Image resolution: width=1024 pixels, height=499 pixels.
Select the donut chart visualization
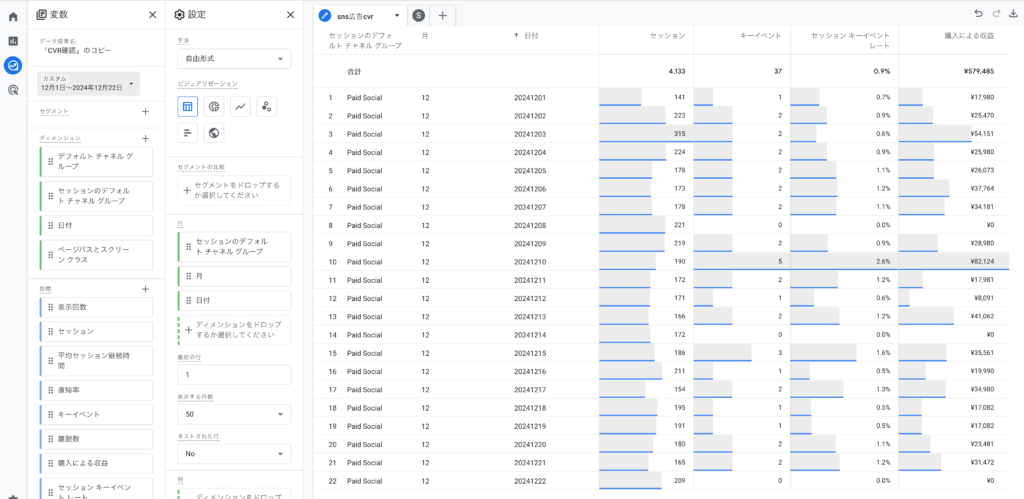tap(214, 107)
